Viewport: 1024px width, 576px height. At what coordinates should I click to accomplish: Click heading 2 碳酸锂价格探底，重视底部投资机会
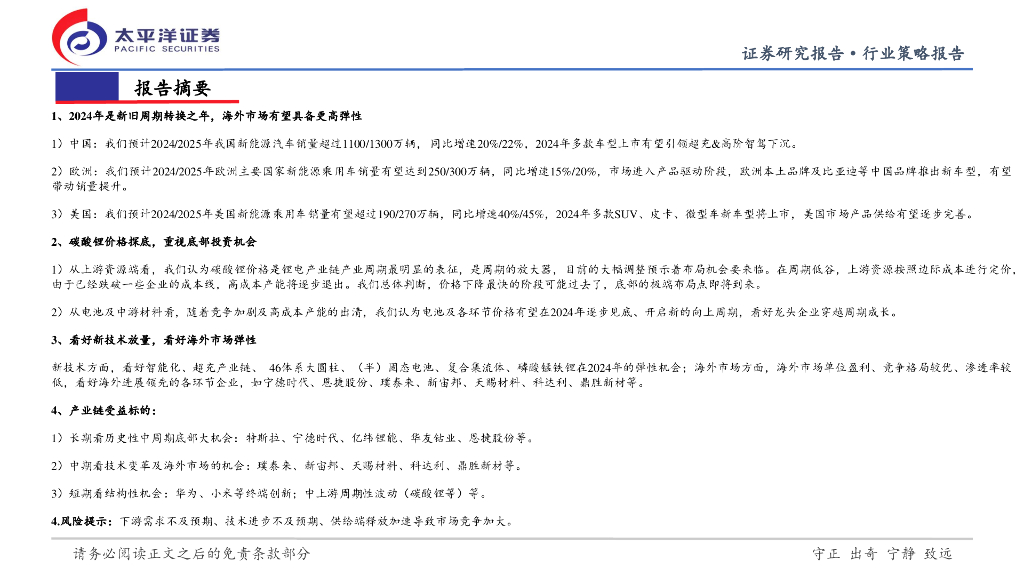click(154, 242)
